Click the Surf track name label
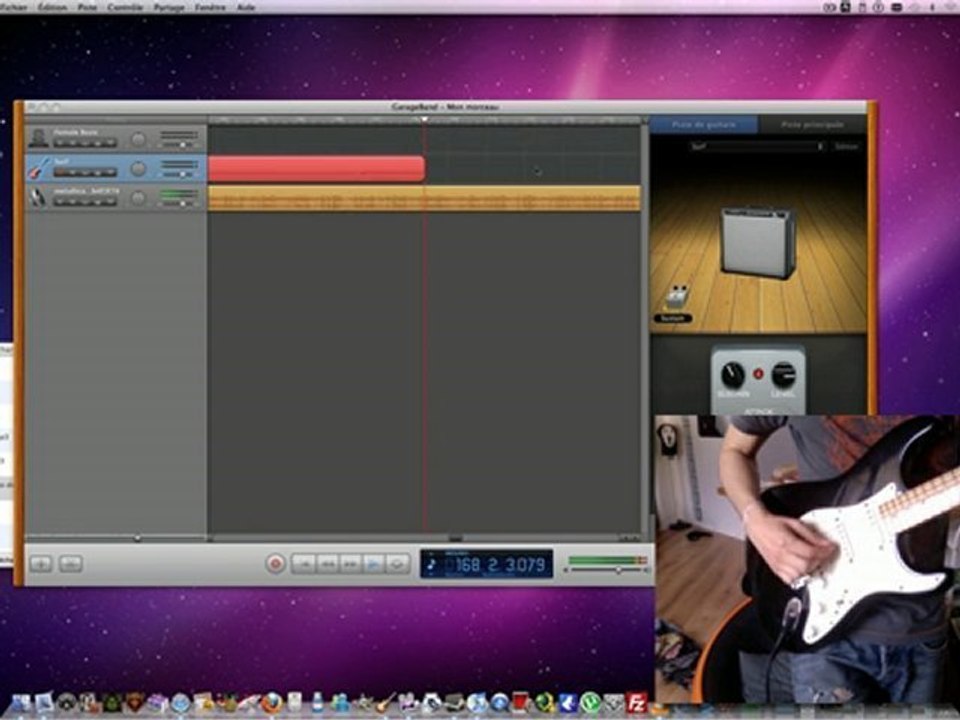Screen dimensions: 960x720 click(x=61, y=162)
